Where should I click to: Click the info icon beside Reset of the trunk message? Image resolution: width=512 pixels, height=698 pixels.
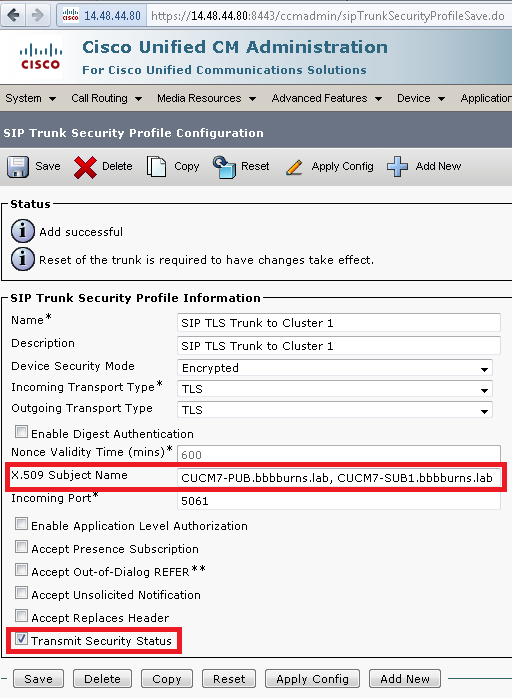(x=23, y=259)
